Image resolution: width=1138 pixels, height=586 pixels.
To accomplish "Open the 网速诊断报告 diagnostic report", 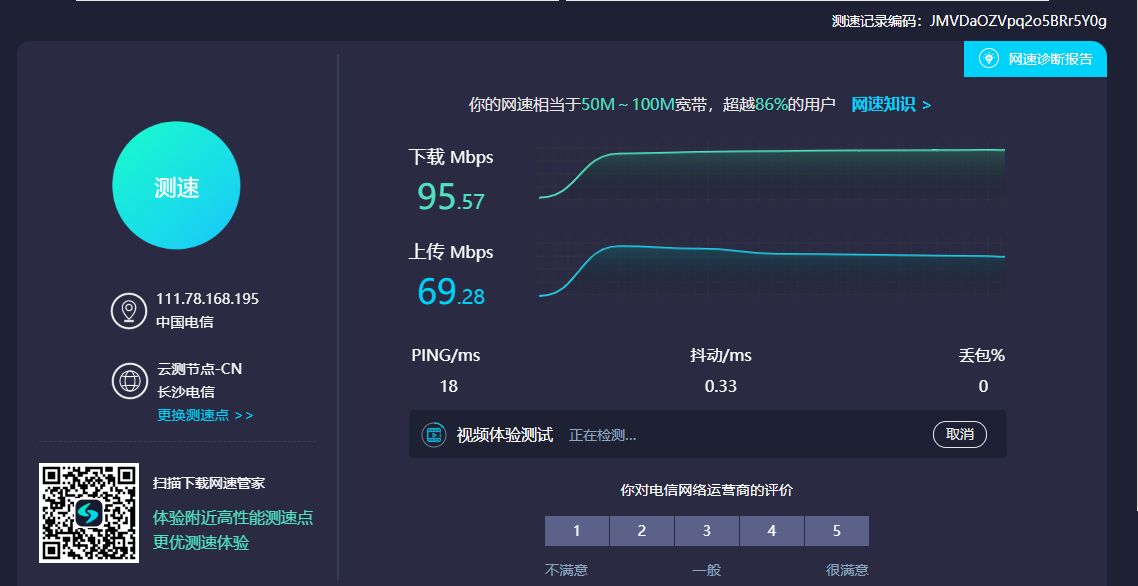I will tap(1050, 59).
